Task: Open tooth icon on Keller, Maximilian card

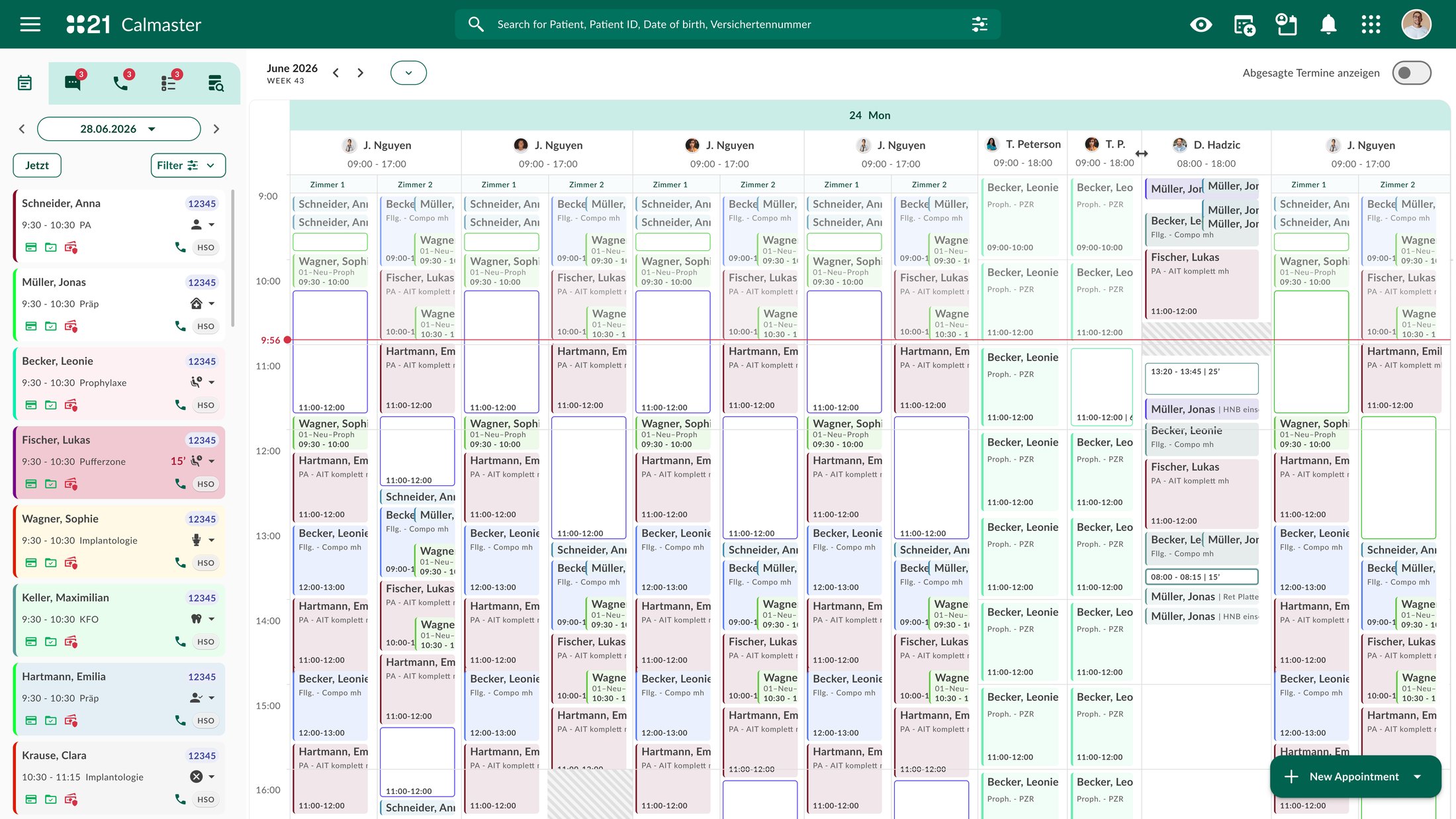Action: click(197, 619)
